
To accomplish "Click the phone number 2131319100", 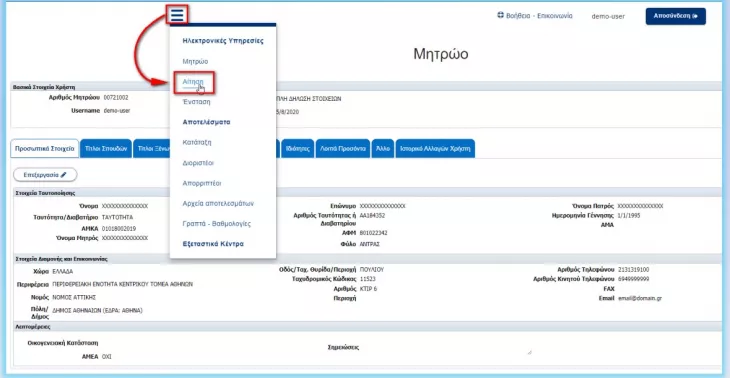I will pos(634,270).
